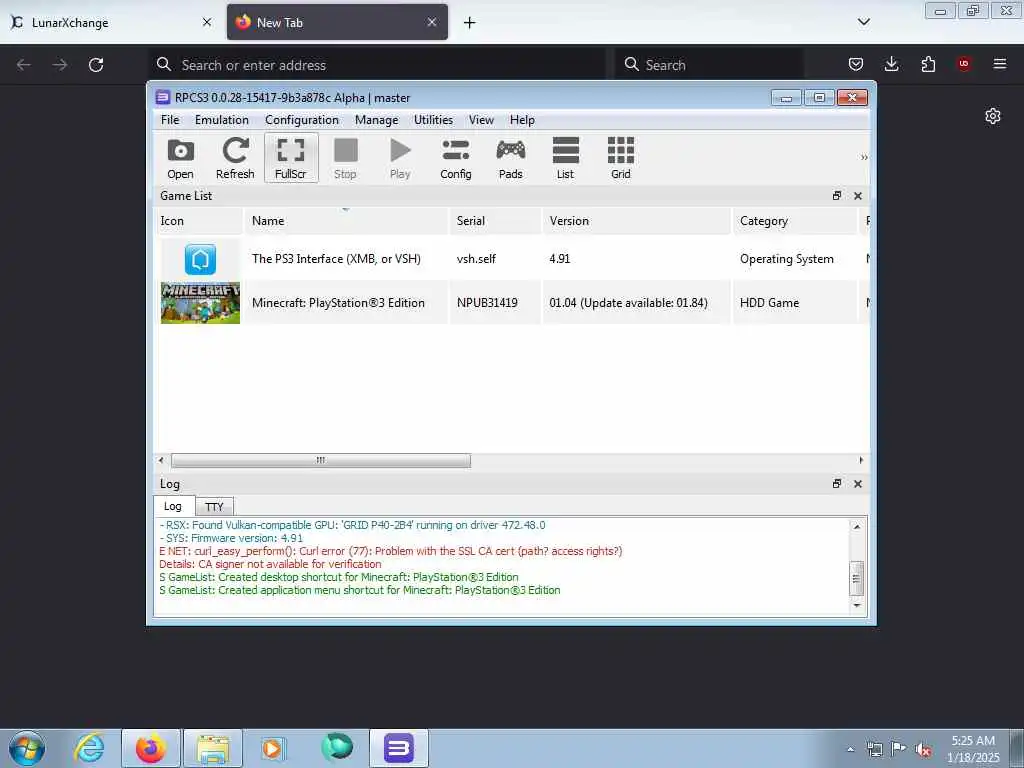
Task: Open the Help menu
Action: coord(522,120)
